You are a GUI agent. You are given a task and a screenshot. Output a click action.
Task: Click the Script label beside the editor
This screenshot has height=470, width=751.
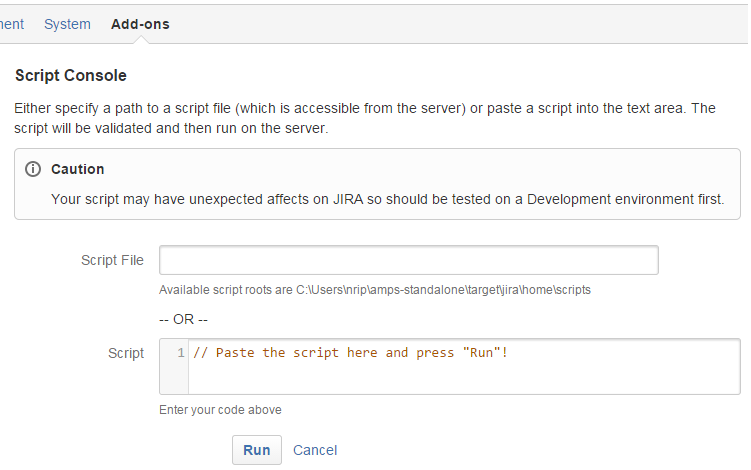(x=125, y=353)
